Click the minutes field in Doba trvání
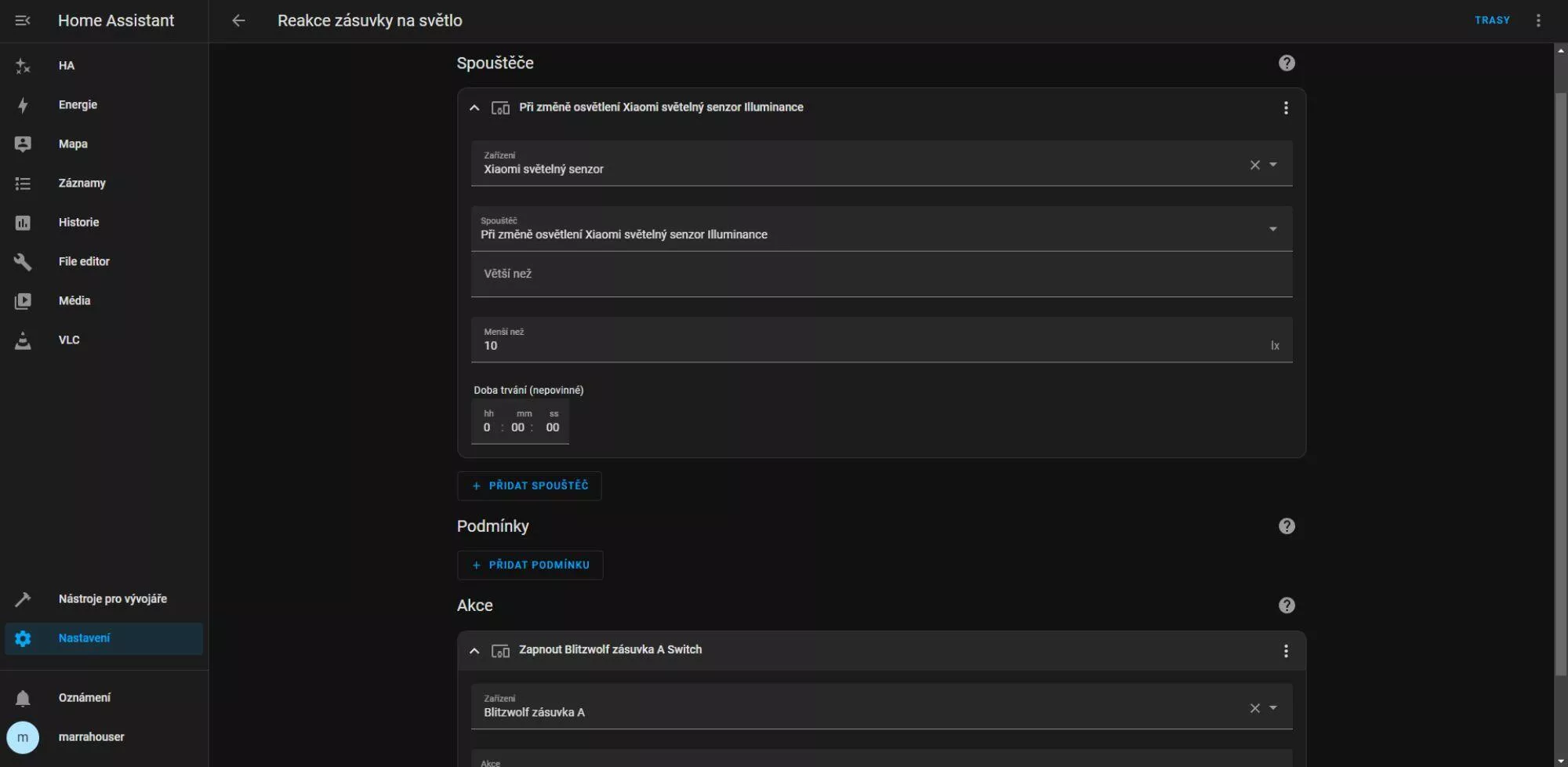Screen dimensions: 1568x767 (518, 428)
